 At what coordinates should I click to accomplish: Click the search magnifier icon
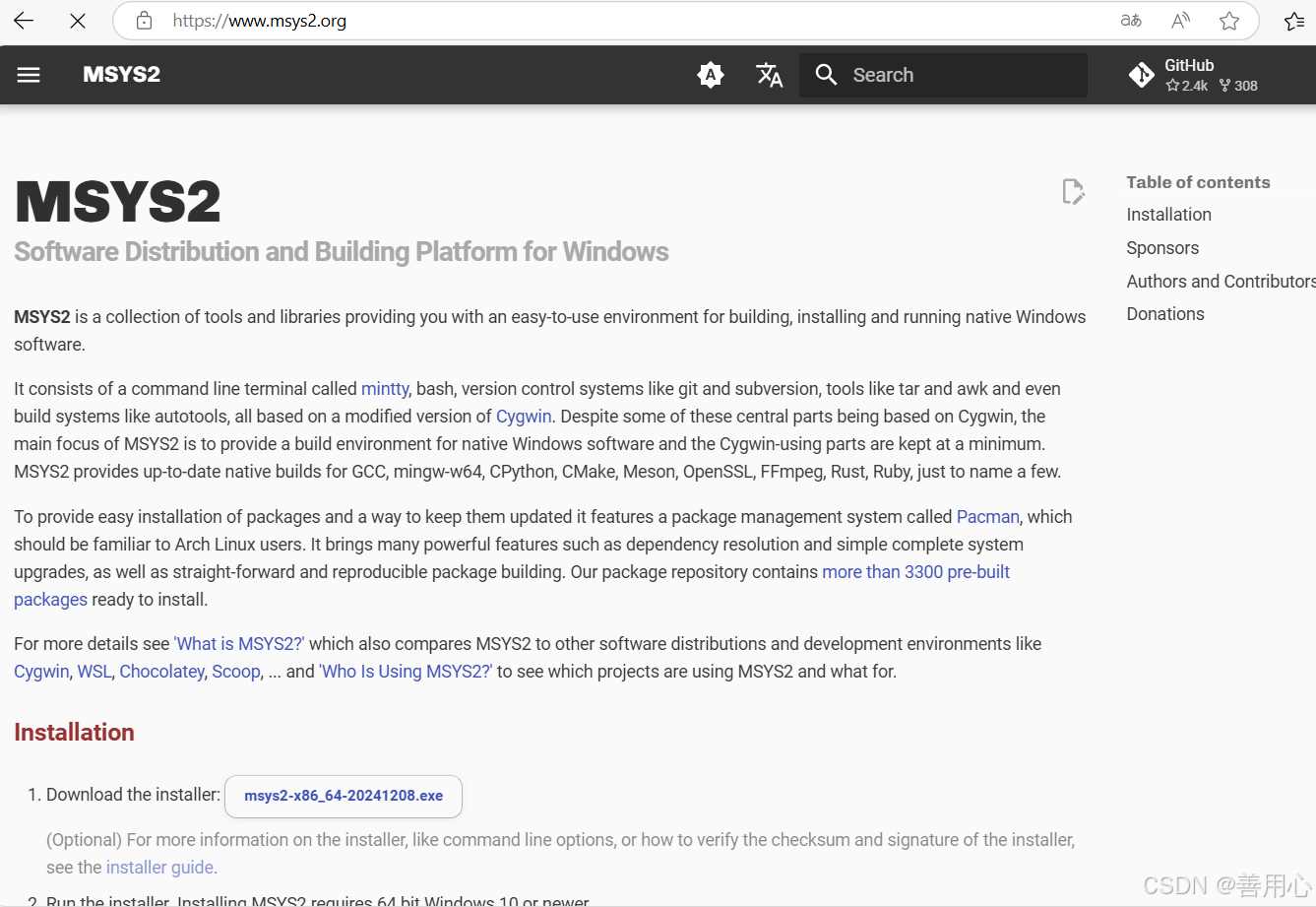click(827, 75)
